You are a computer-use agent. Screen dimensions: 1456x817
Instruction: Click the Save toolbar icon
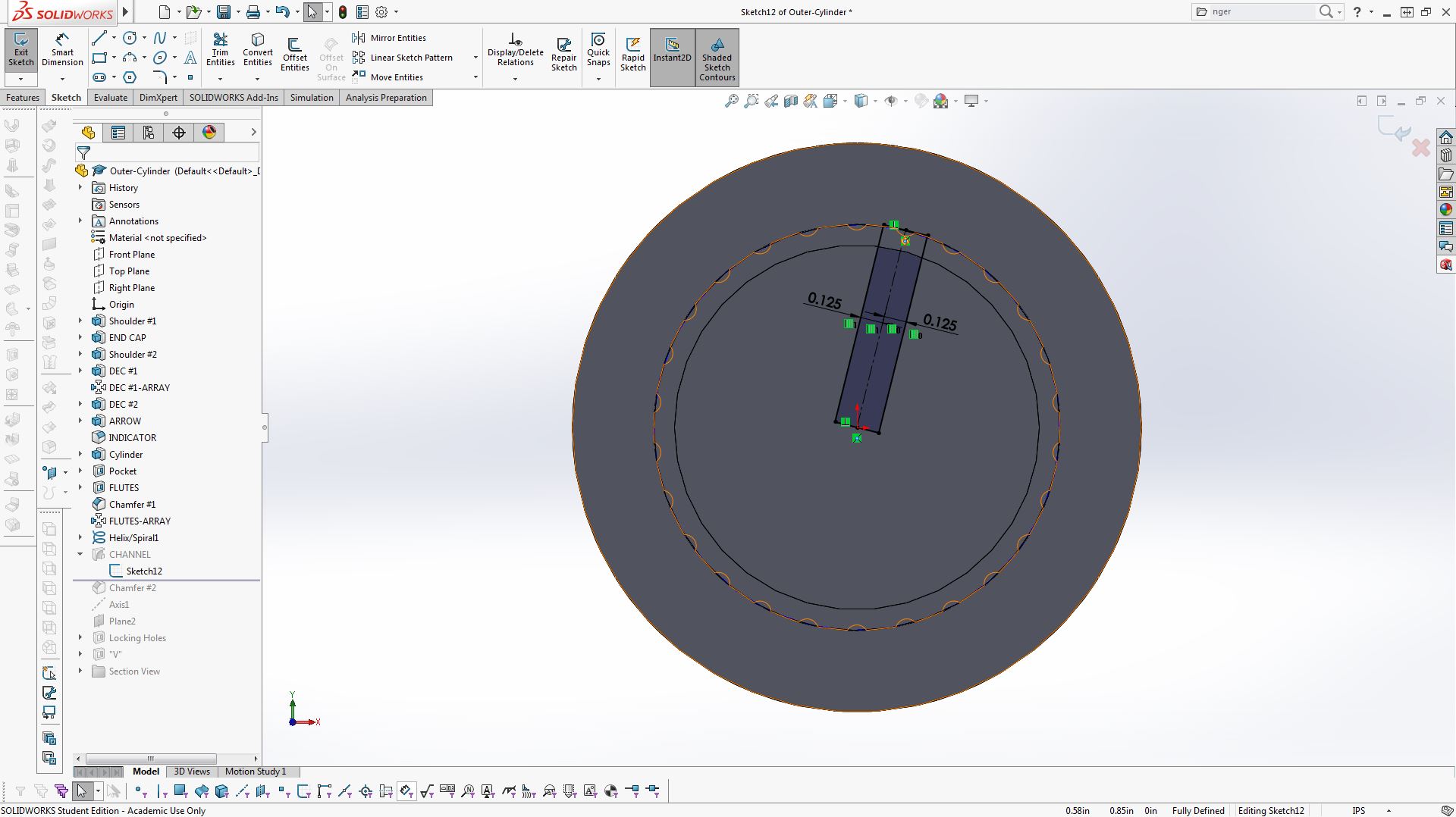coord(223,12)
